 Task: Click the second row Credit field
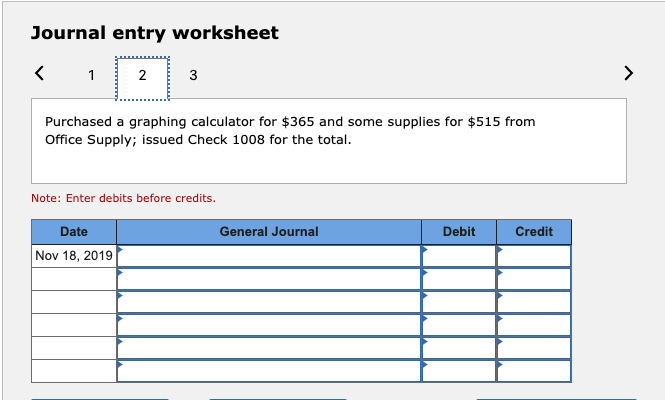click(534, 279)
